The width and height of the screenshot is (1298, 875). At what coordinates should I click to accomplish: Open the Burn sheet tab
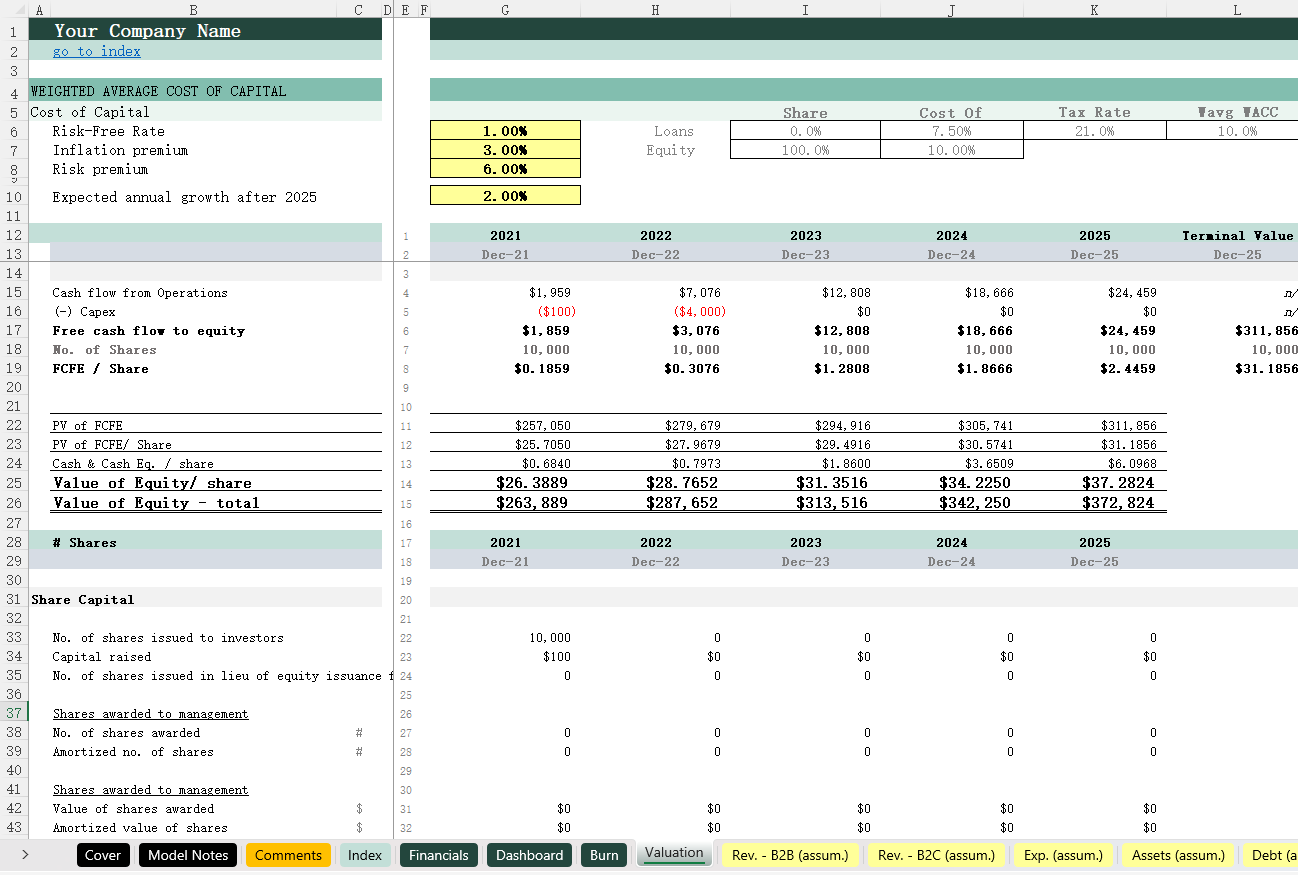point(604,855)
